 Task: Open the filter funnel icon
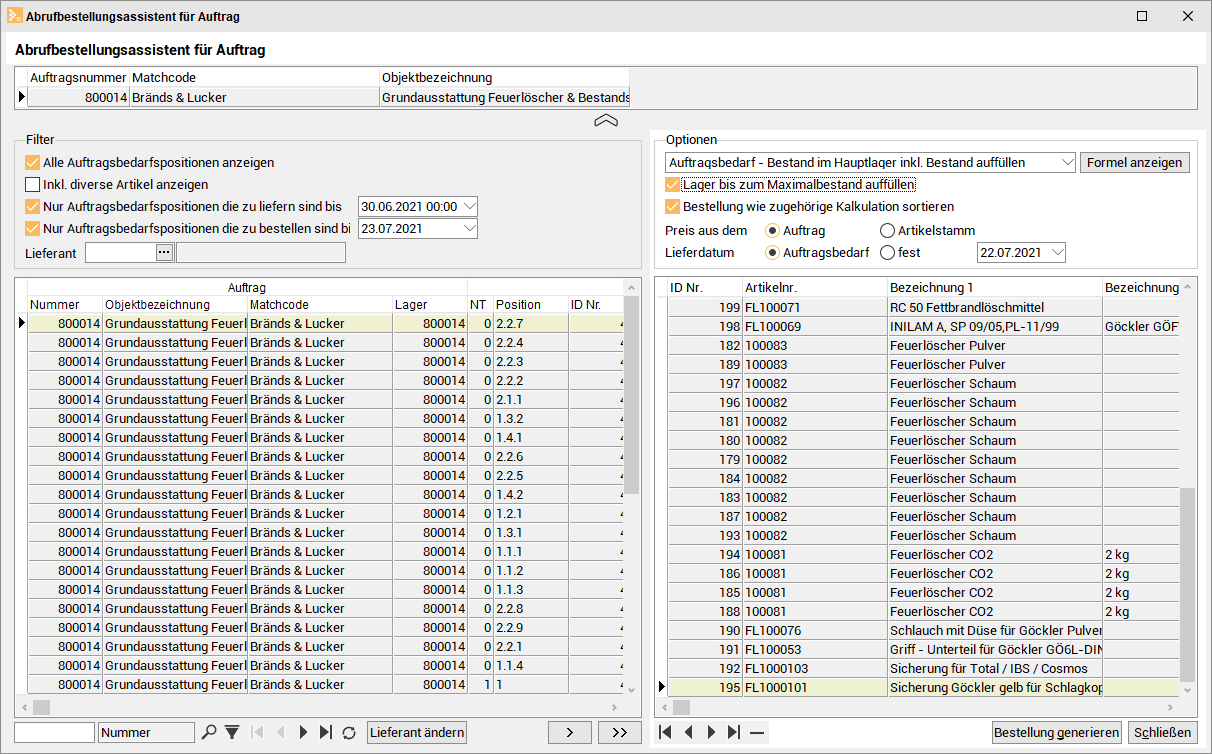[232, 732]
